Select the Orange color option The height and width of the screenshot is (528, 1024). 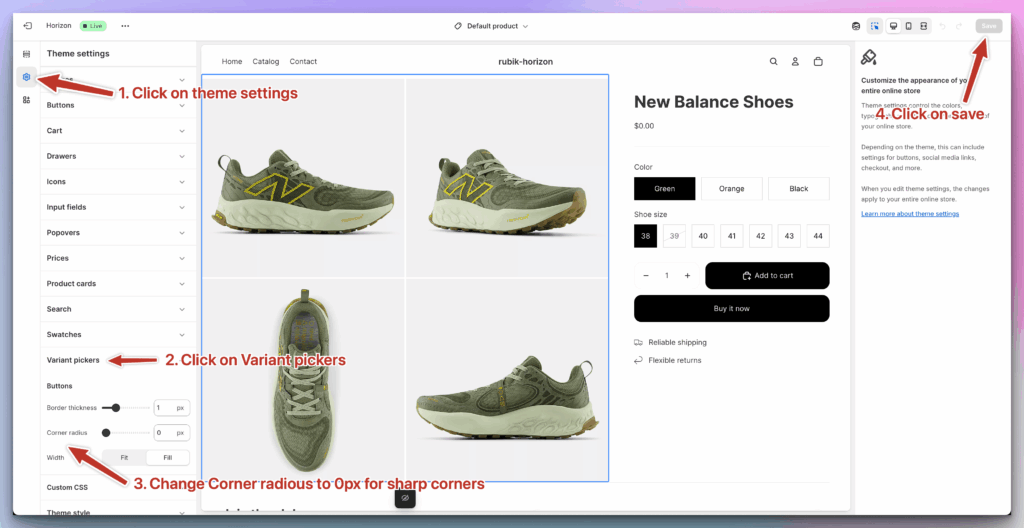click(x=731, y=189)
